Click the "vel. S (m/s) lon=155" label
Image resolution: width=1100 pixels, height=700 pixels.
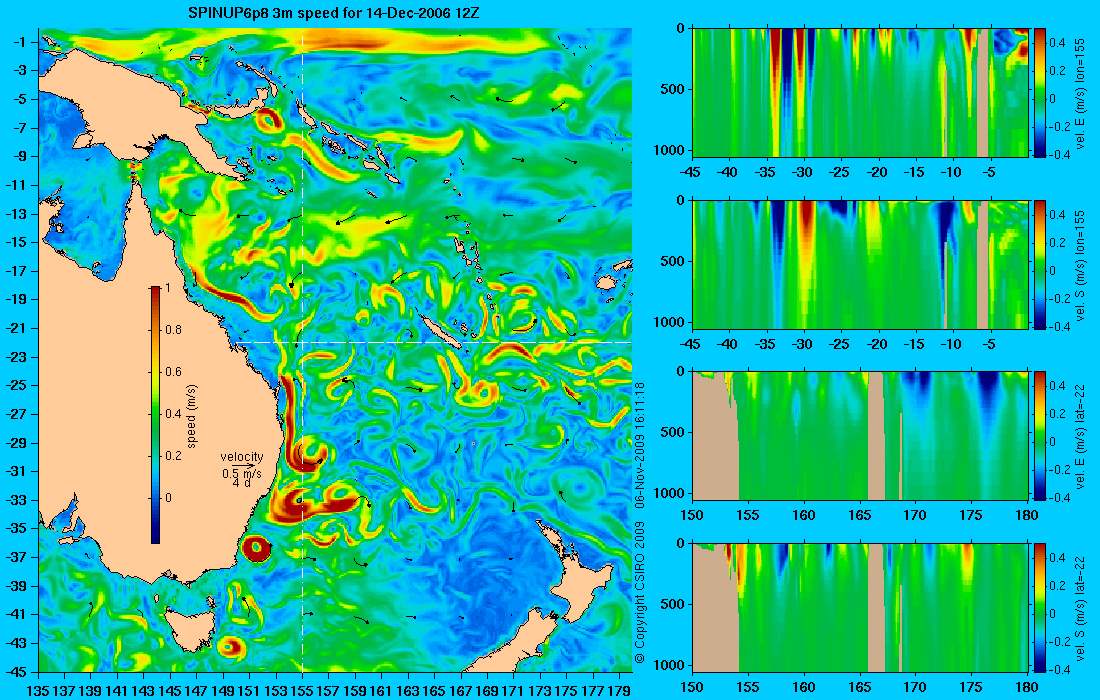pyautogui.click(x=1080, y=265)
